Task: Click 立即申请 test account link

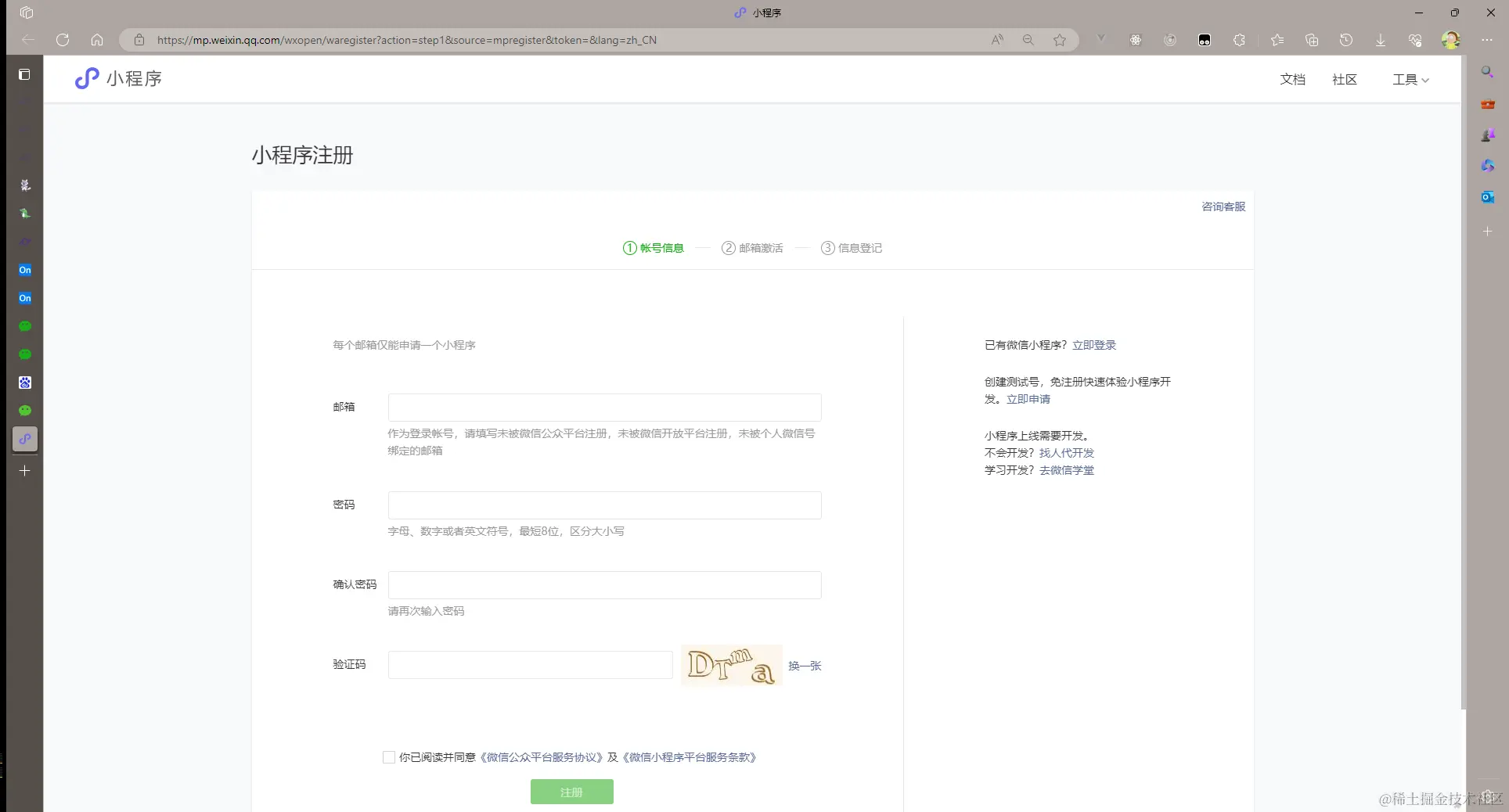Action: 1028,399
